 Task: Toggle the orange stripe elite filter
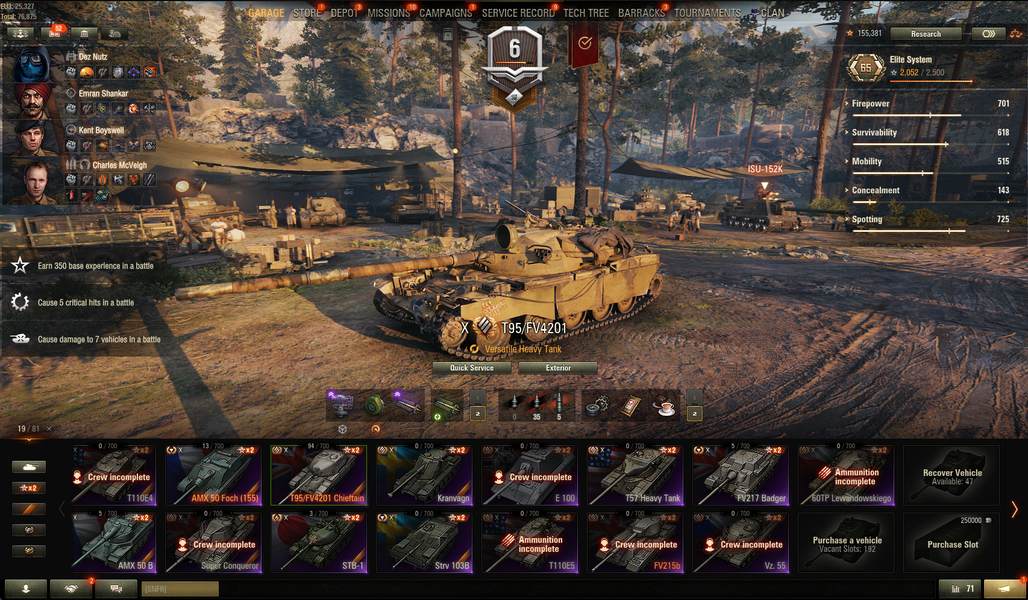[29, 509]
